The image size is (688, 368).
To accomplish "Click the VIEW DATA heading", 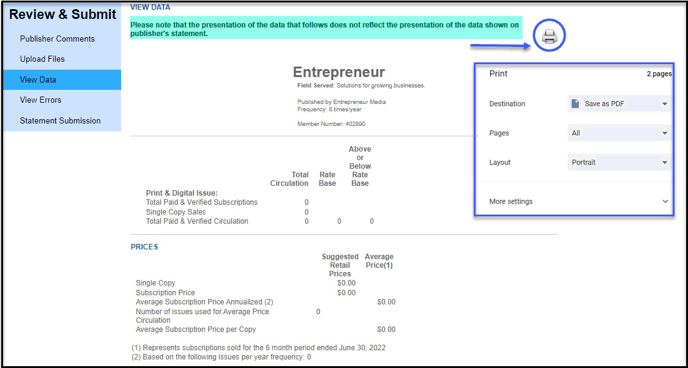I will 150,7.
